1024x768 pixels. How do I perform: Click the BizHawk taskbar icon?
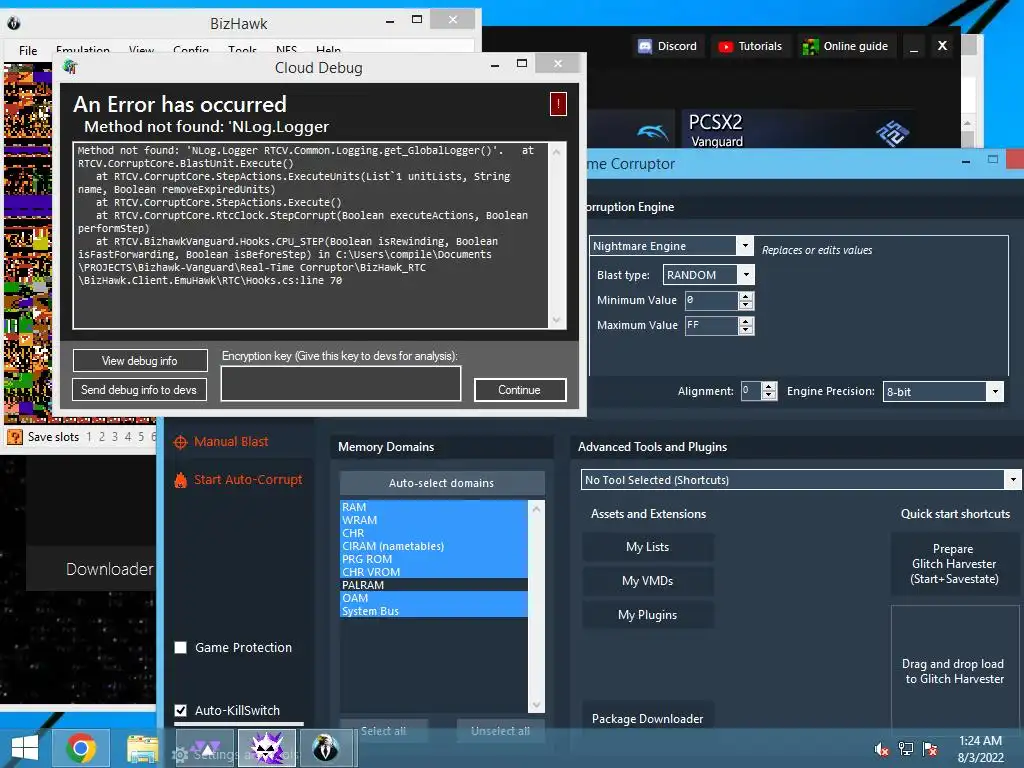coord(325,748)
